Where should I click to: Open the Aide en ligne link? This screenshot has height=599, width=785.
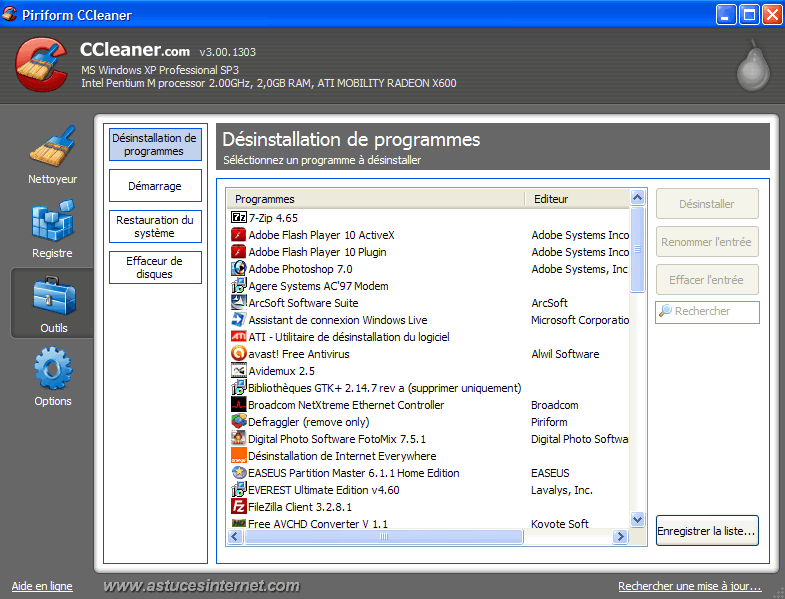click(x=42, y=586)
